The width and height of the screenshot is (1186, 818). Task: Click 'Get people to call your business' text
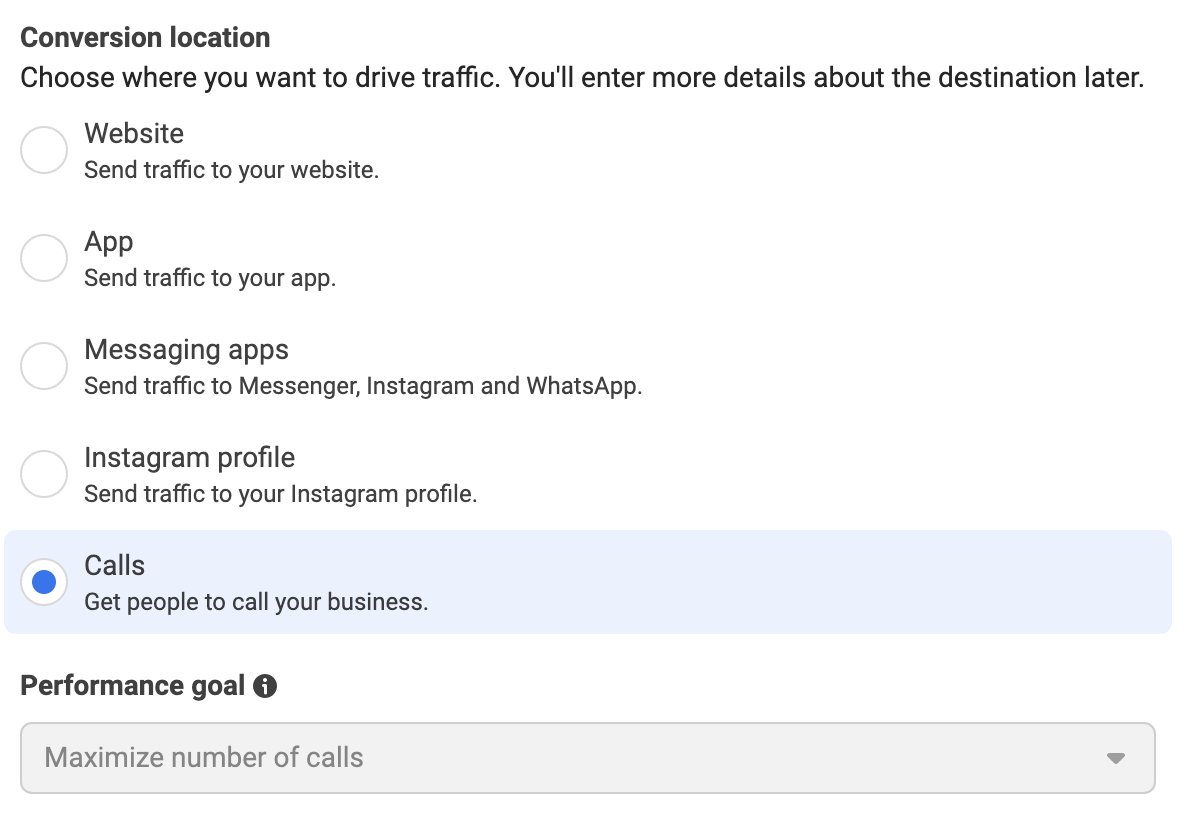[x=256, y=602]
